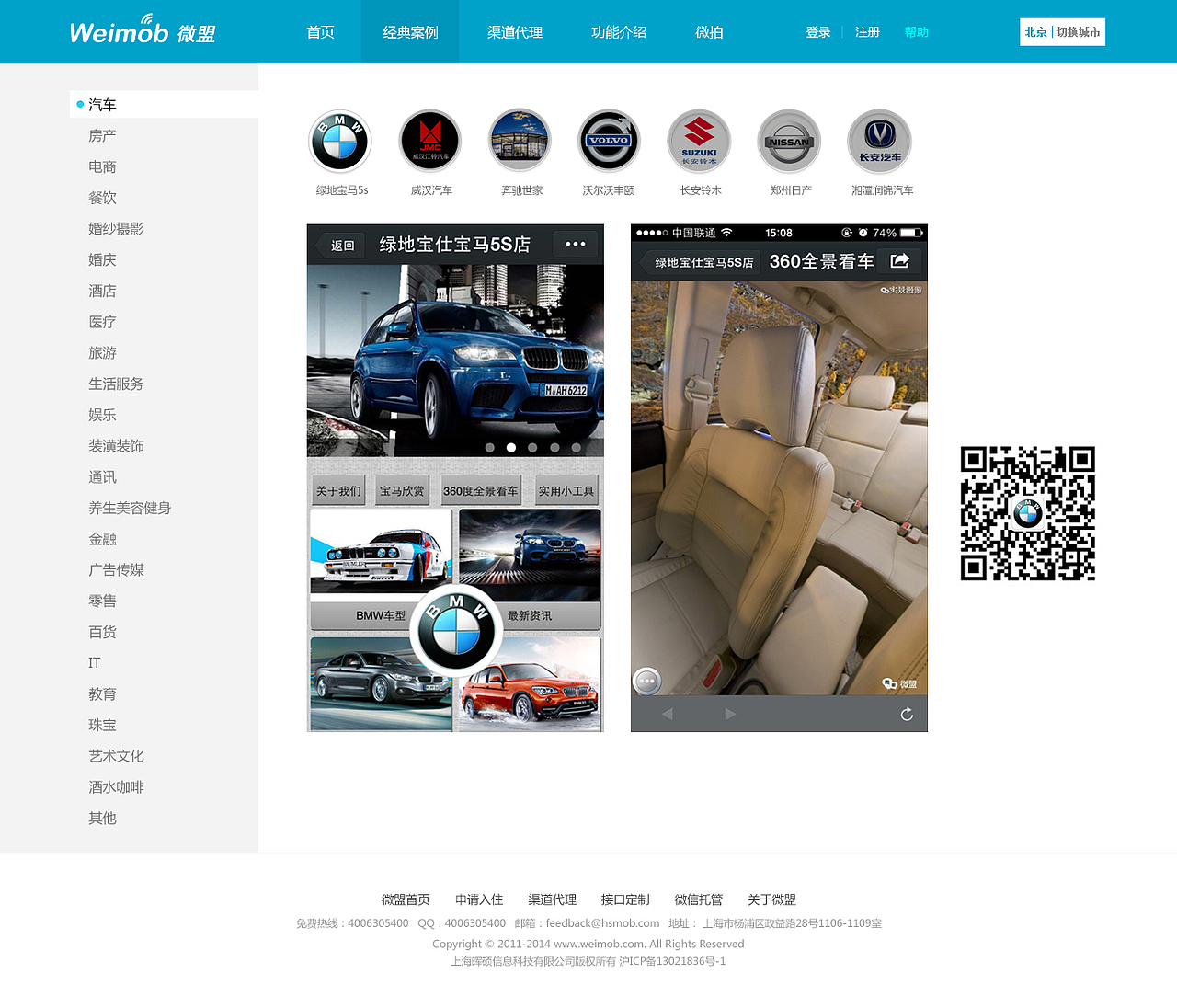Tap the share icon beside 360全景看车
1177x1008 pixels.
pyautogui.click(x=899, y=261)
